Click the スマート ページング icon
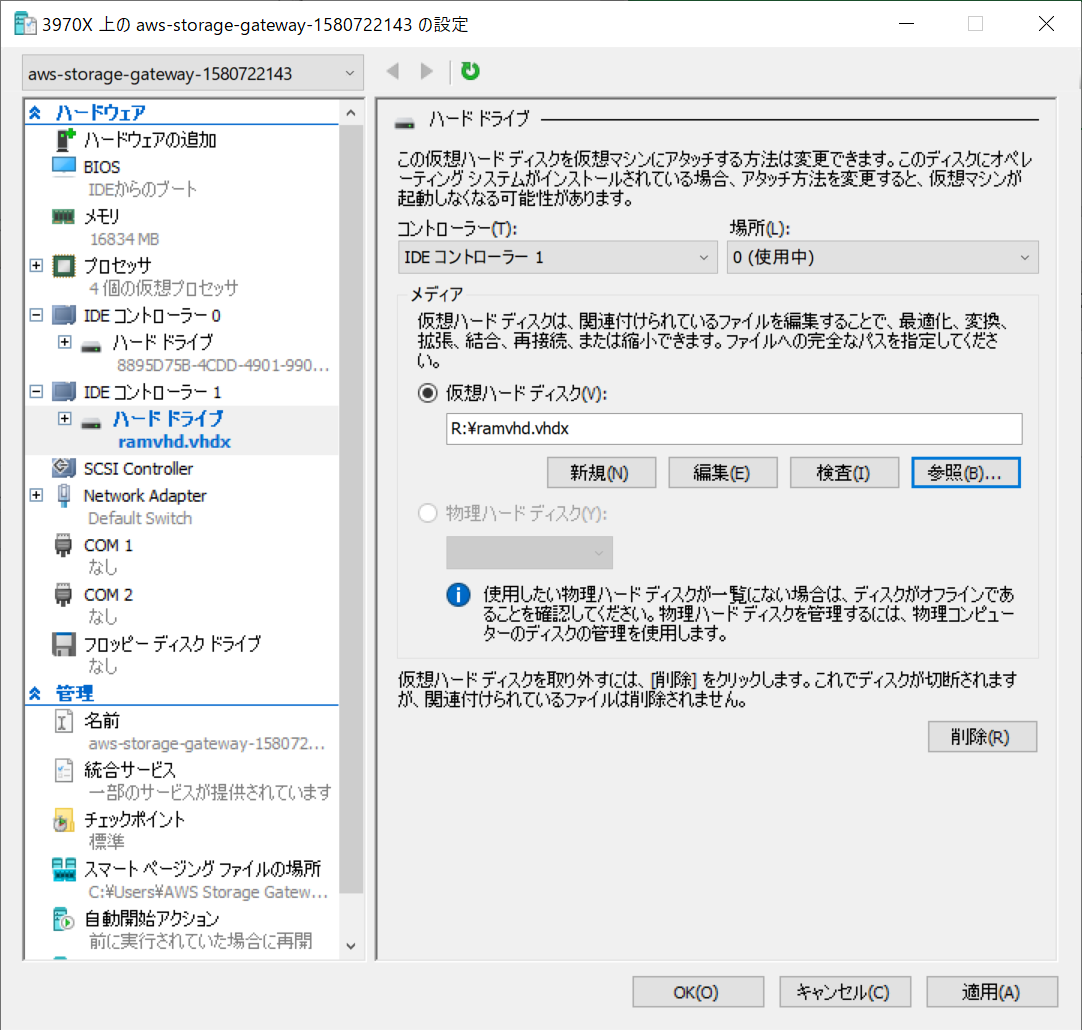Screen dimensions: 1082x1030 pyautogui.click(x=63, y=869)
